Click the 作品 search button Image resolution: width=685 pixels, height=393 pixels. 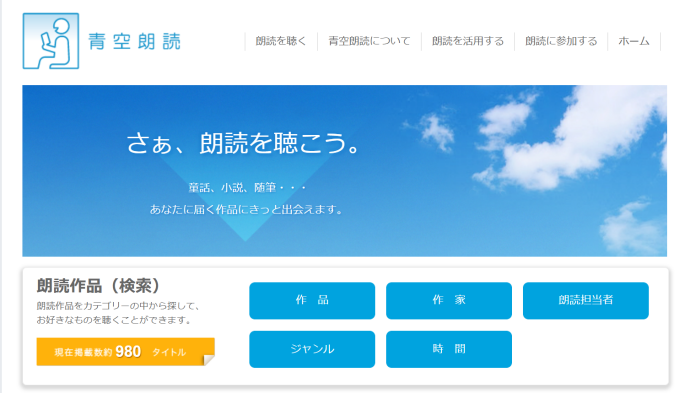pos(312,300)
